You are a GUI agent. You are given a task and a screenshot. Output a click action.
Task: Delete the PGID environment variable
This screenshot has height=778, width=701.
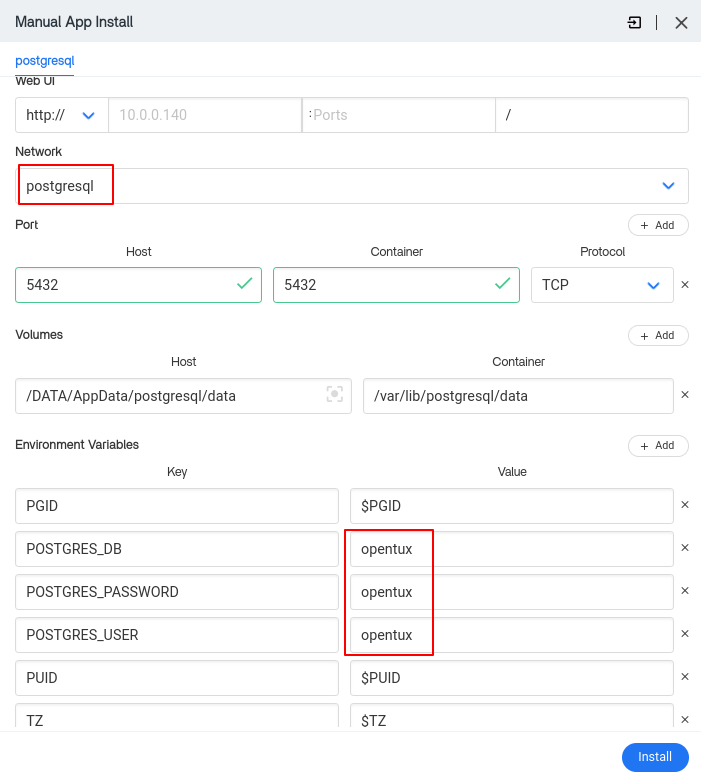pyautogui.click(x=685, y=505)
